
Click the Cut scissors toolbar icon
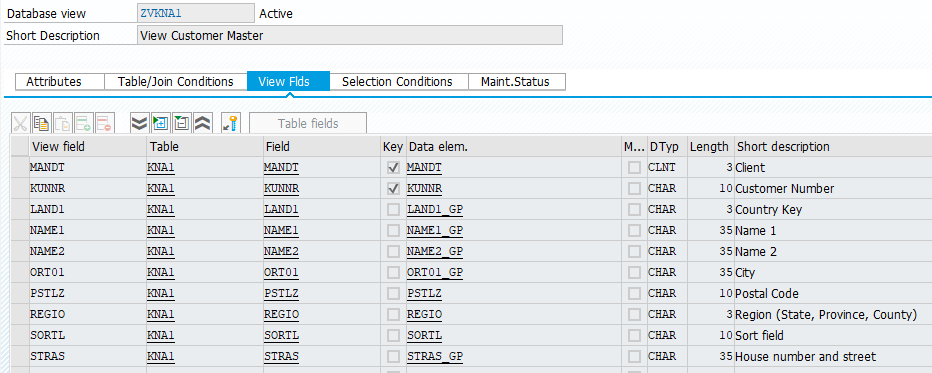(21, 124)
